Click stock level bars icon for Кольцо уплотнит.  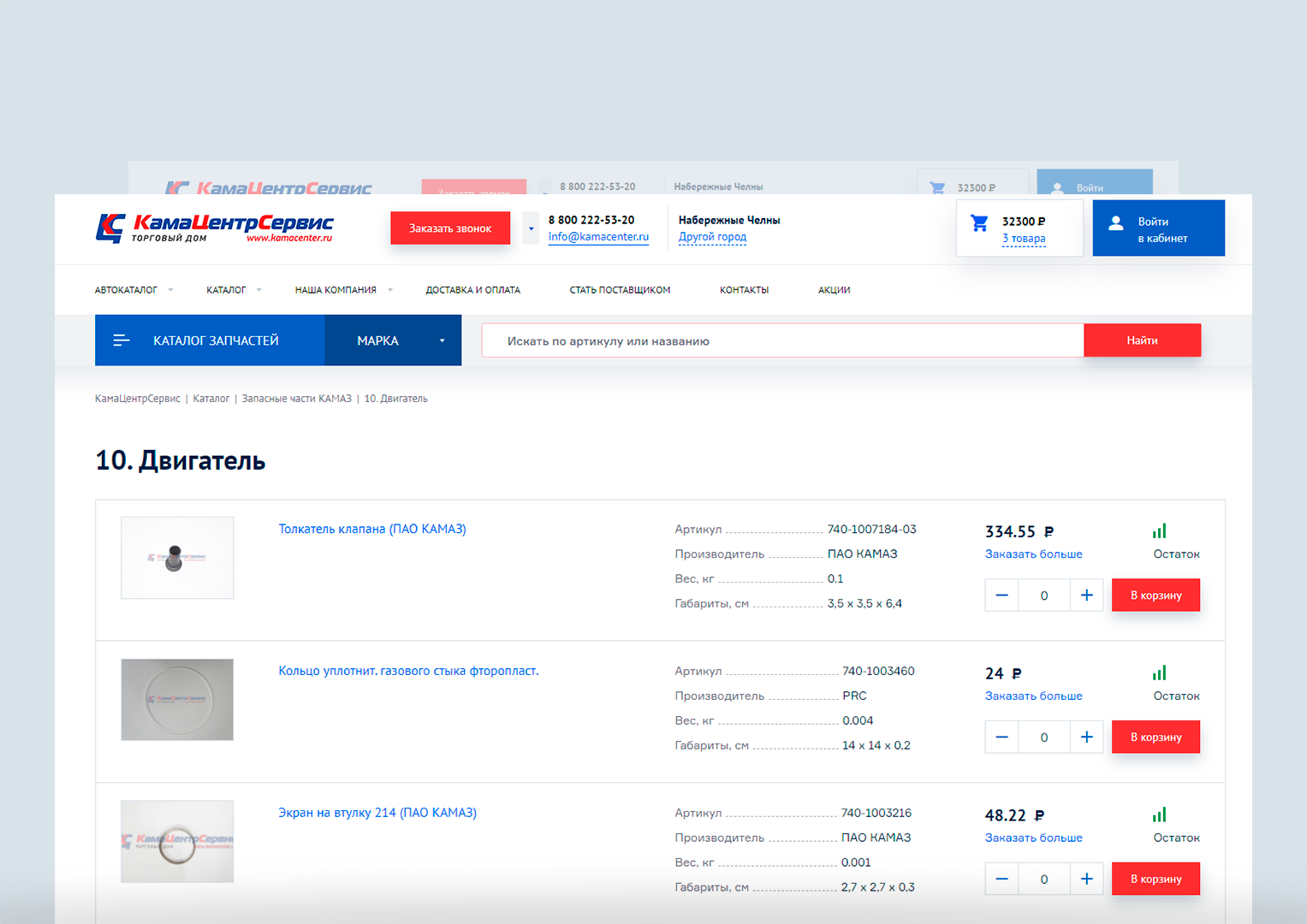tap(1159, 673)
